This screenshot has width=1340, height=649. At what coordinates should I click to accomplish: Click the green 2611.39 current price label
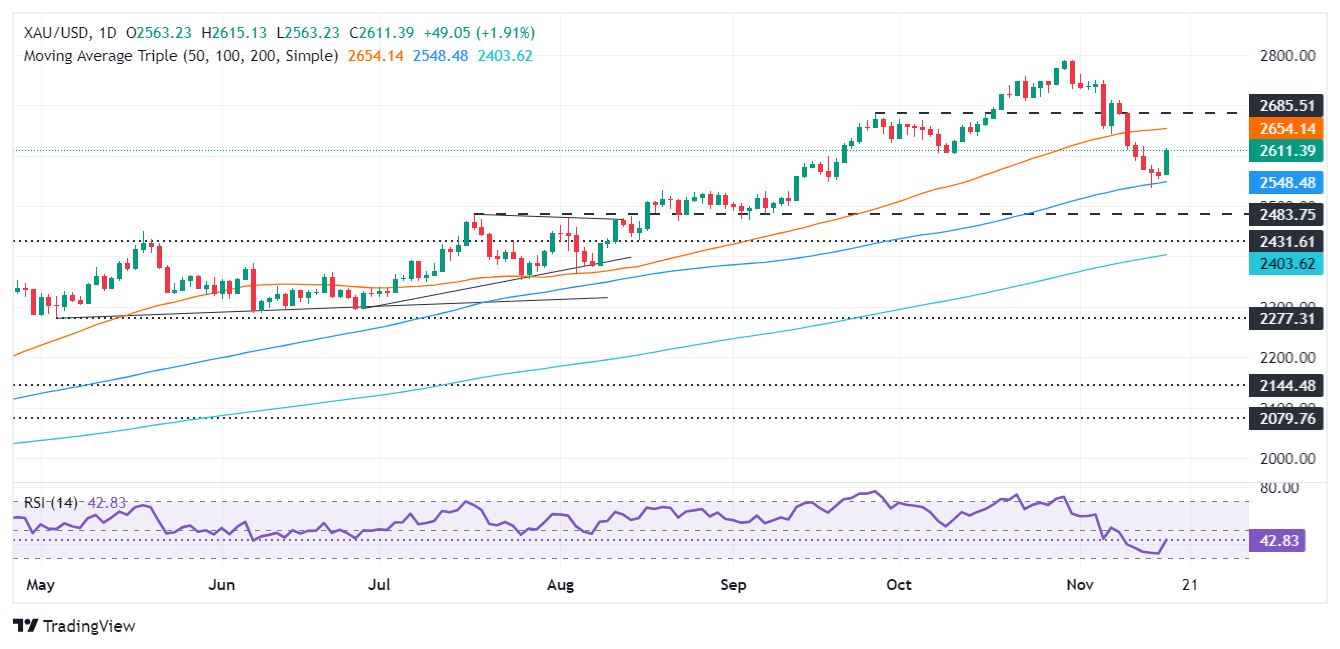coord(1288,151)
